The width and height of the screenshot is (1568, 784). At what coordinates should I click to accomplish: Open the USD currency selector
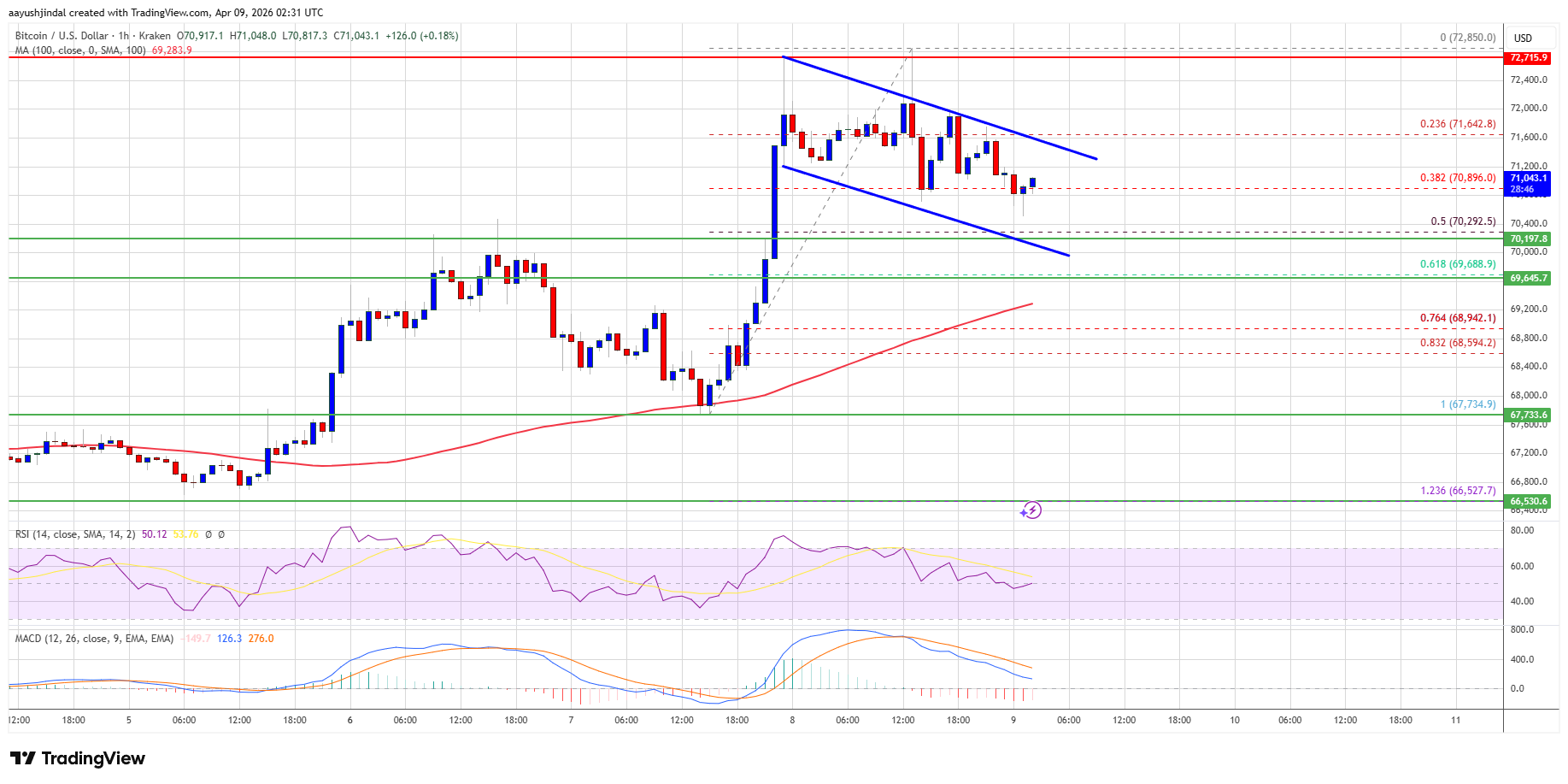pyautogui.click(x=1523, y=38)
